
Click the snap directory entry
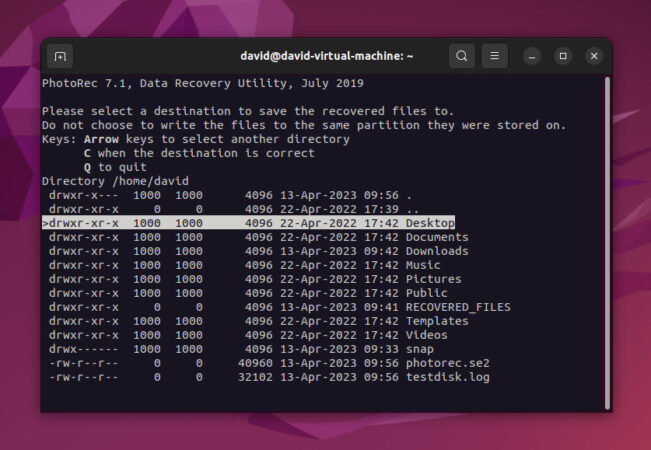(419, 349)
